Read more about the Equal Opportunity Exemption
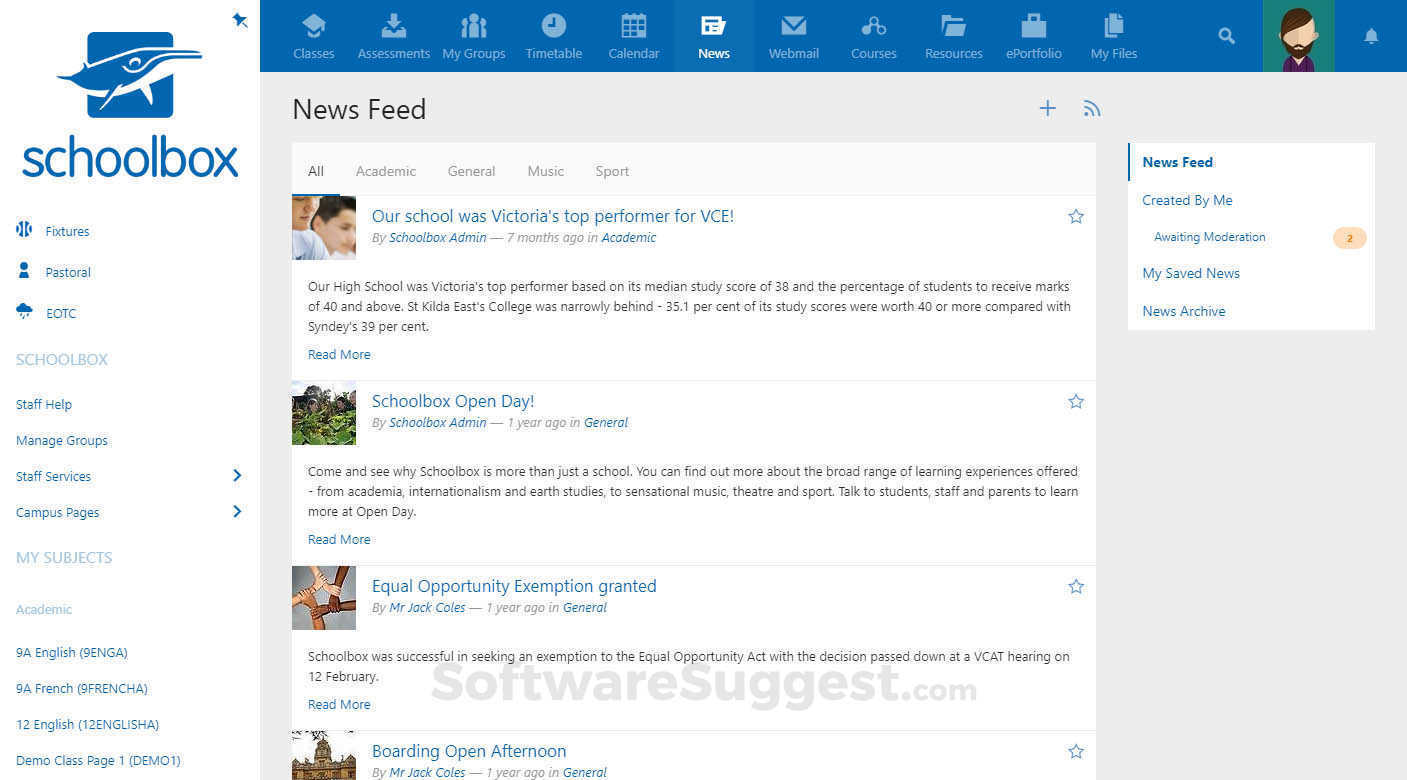Screen dimensions: 1407x780 (339, 704)
